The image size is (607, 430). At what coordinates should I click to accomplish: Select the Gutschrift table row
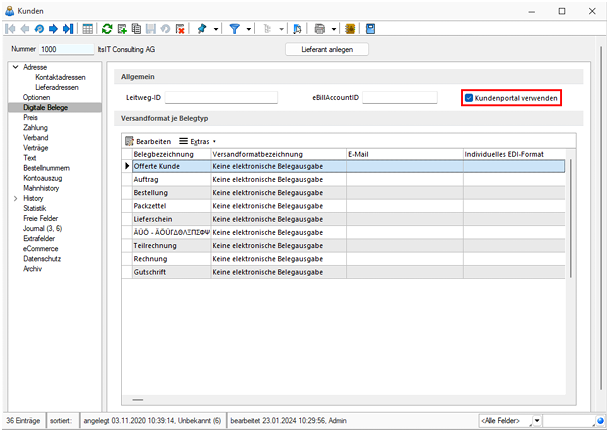(x=343, y=272)
